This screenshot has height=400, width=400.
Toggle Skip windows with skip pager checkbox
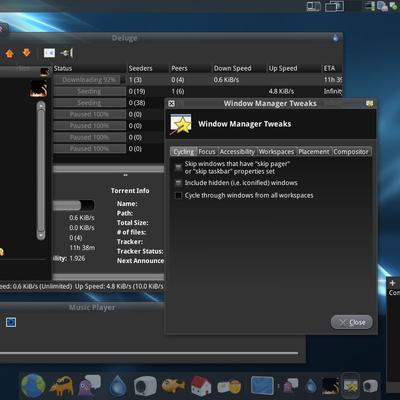point(178,168)
